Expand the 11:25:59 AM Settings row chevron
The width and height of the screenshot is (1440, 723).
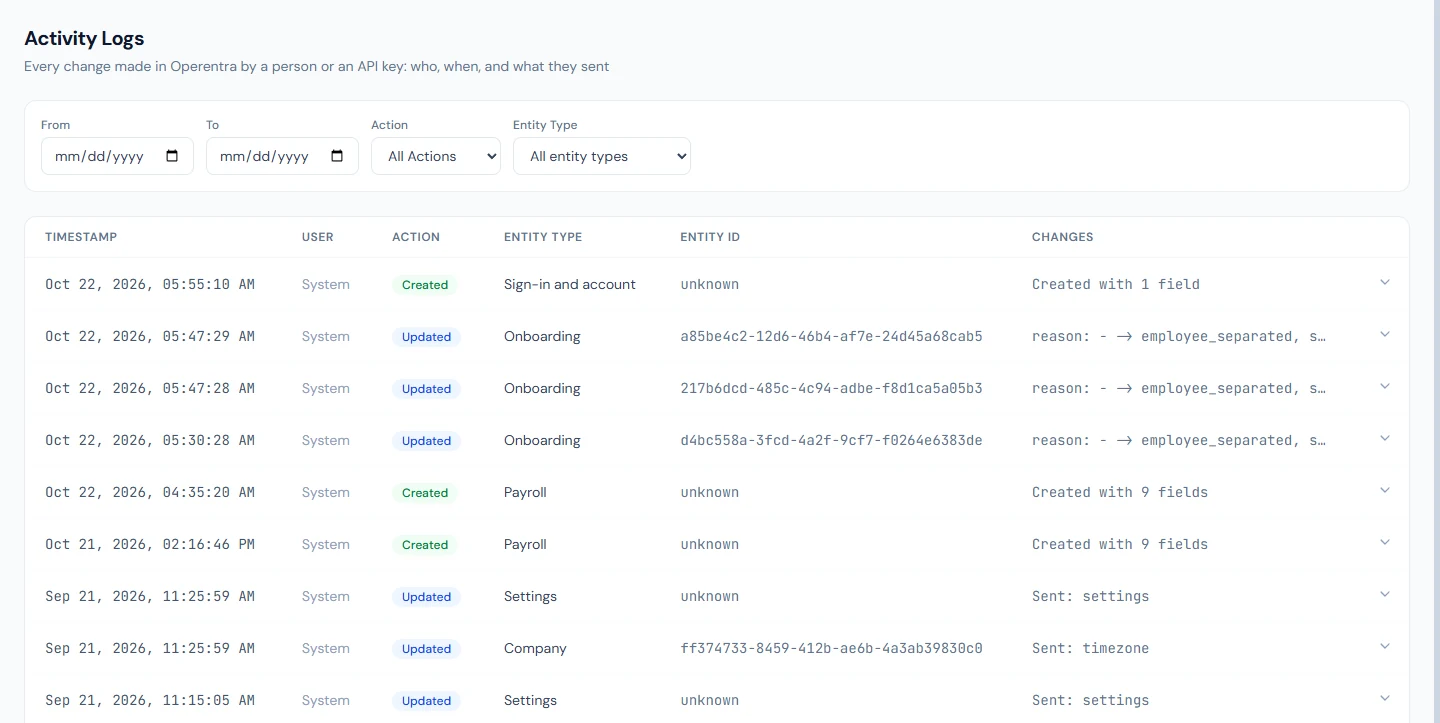tap(1385, 595)
